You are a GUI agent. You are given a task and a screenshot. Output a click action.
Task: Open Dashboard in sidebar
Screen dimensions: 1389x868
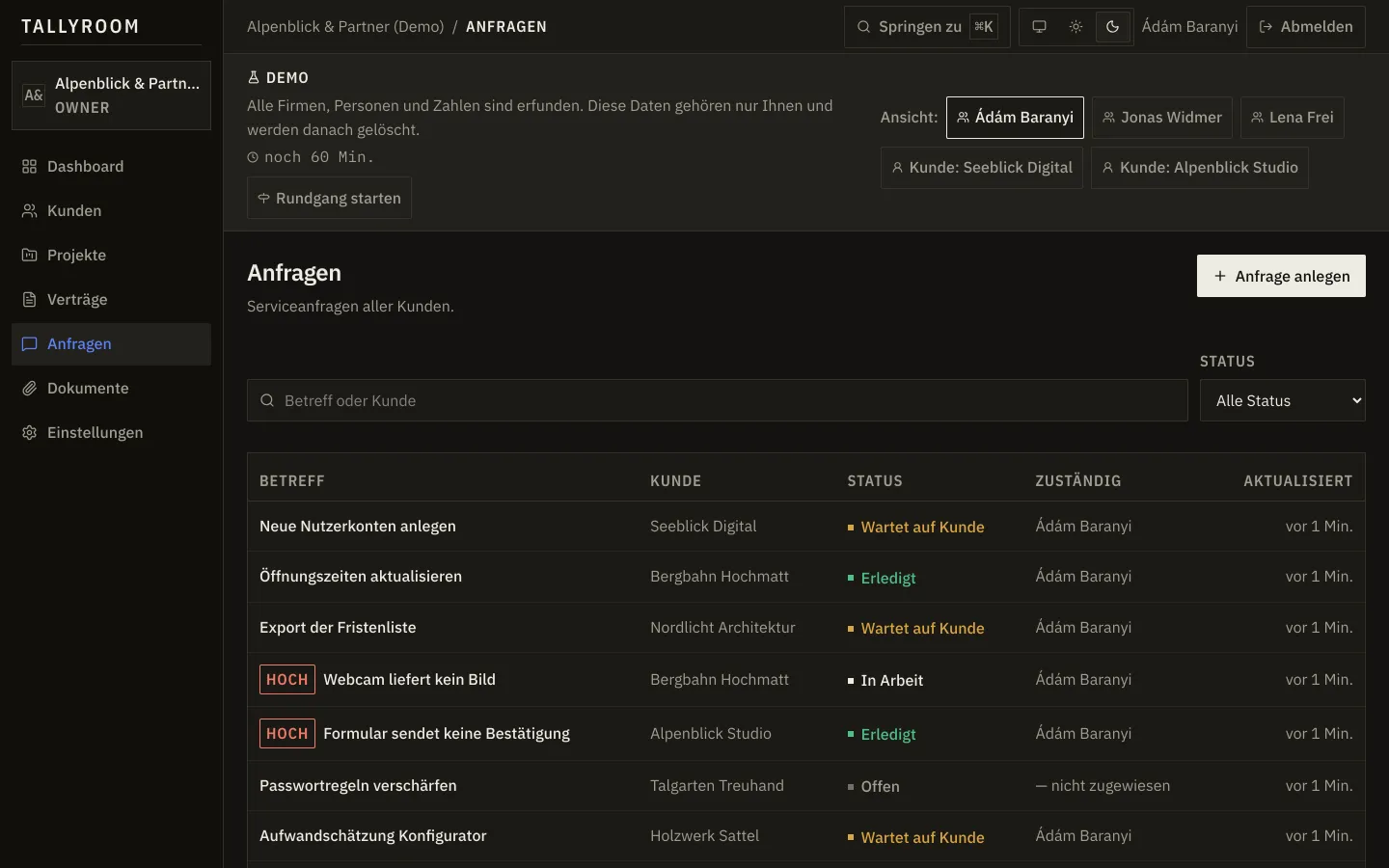click(111, 167)
